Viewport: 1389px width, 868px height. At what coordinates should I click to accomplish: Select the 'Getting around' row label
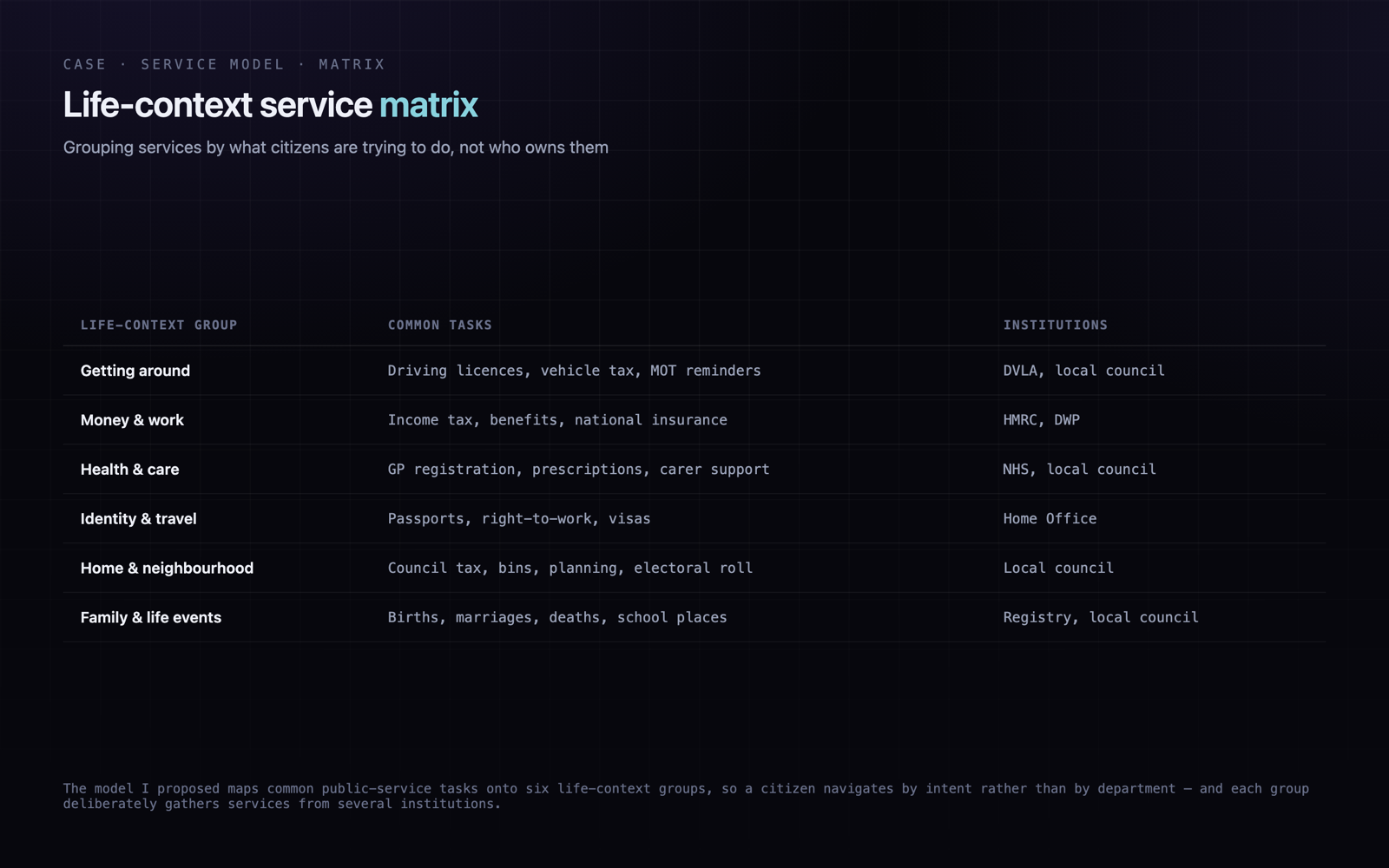tap(135, 371)
